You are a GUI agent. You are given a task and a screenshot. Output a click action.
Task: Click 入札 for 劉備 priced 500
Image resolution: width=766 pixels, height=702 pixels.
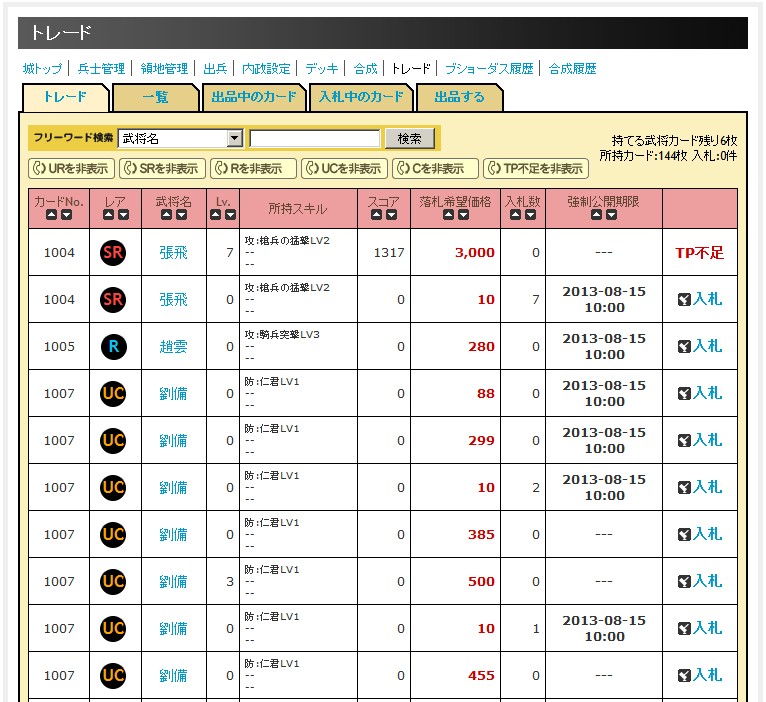point(700,581)
